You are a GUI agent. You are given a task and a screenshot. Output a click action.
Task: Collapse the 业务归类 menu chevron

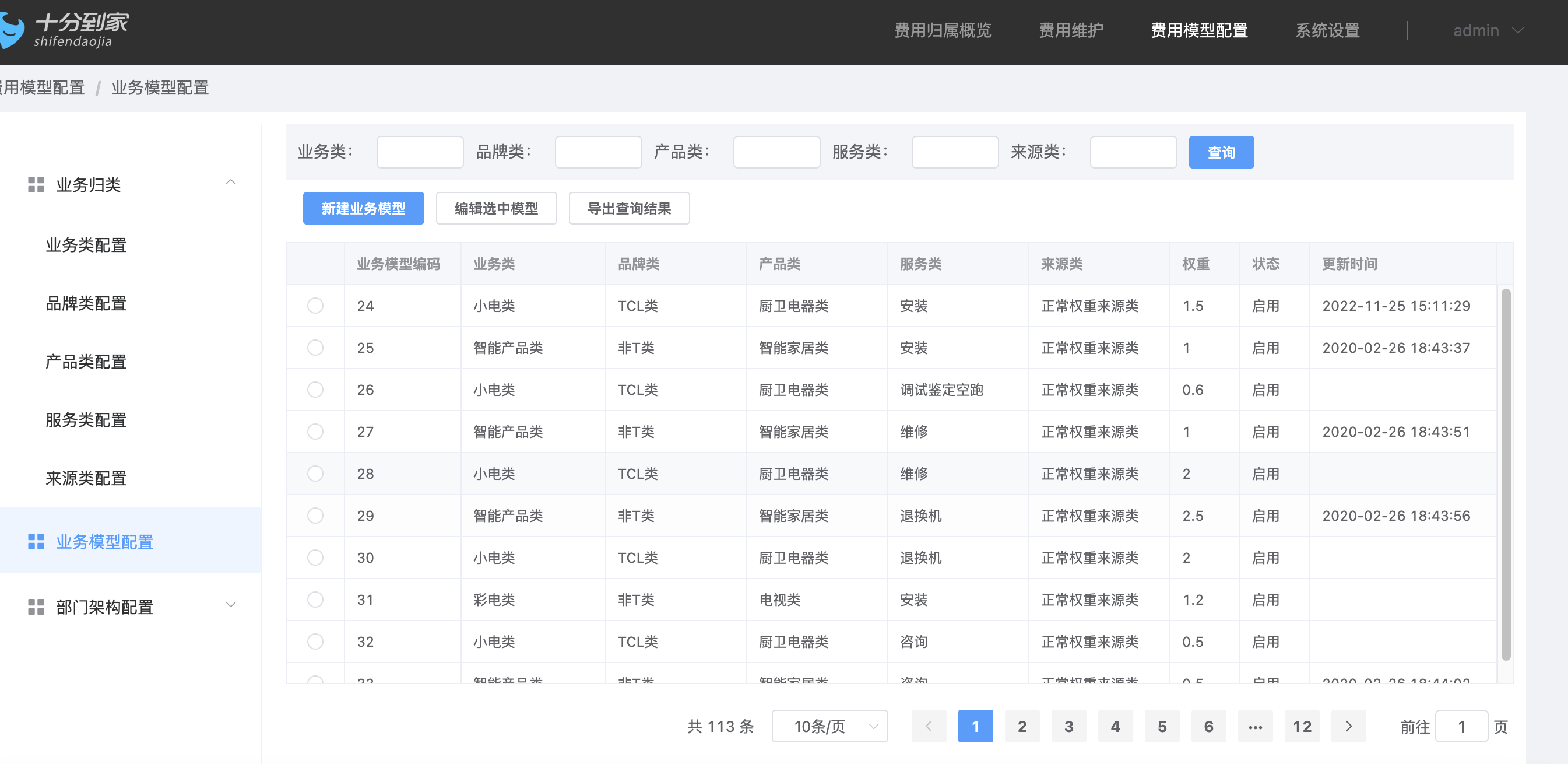[231, 182]
